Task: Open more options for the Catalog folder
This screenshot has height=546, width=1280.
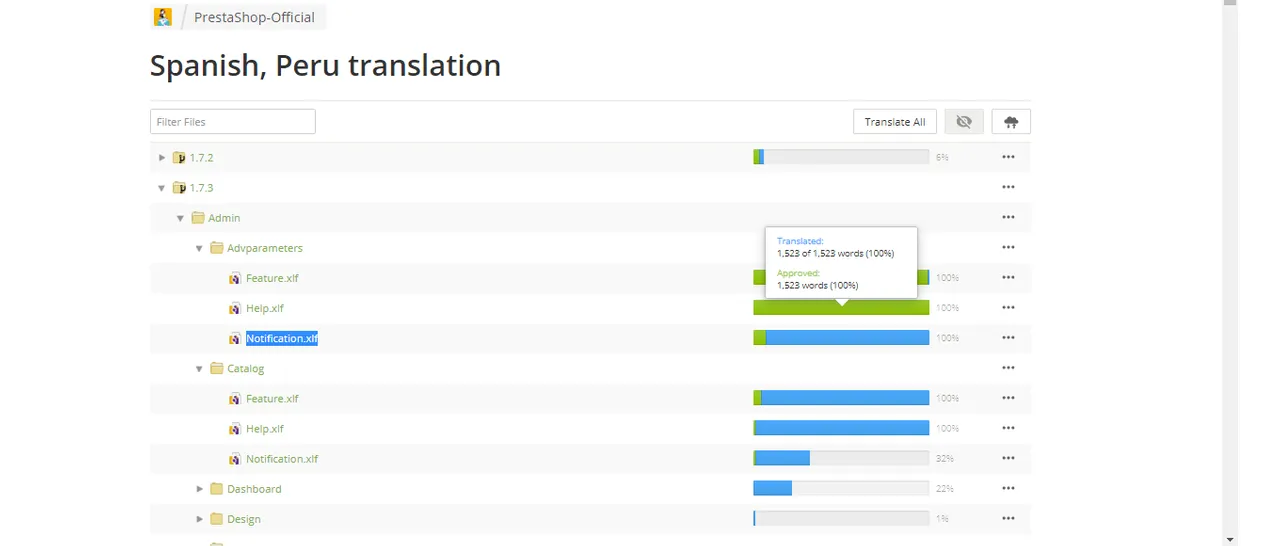Action: click(x=1008, y=368)
